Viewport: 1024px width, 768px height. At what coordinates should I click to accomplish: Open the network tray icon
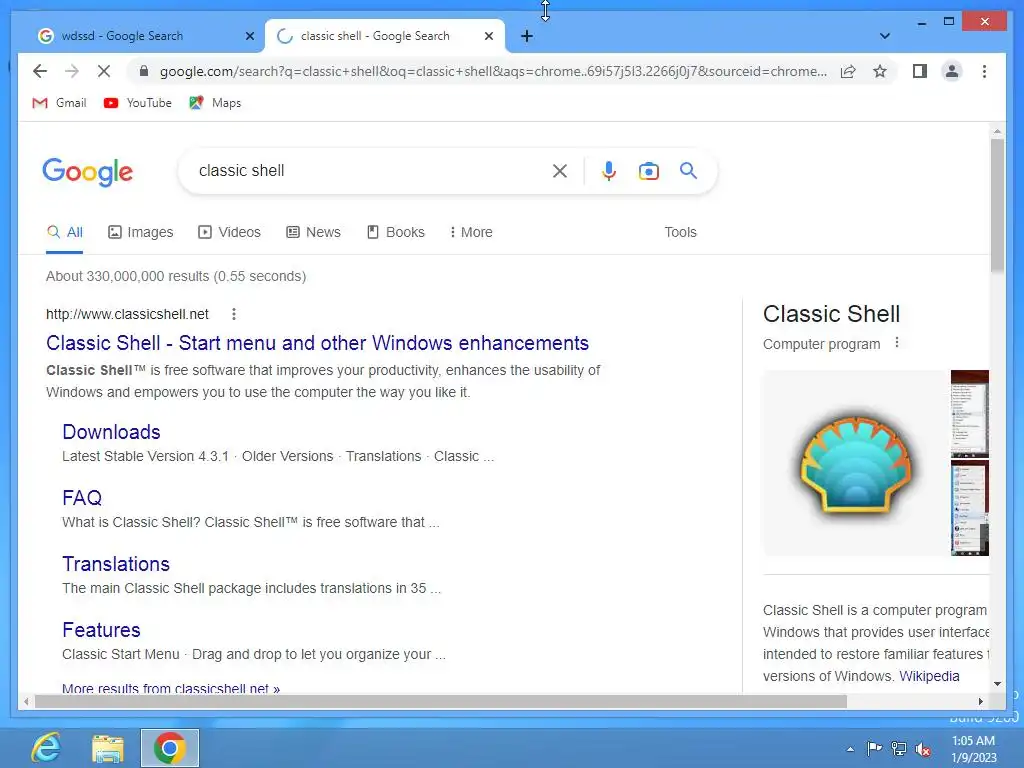tap(899, 749)
